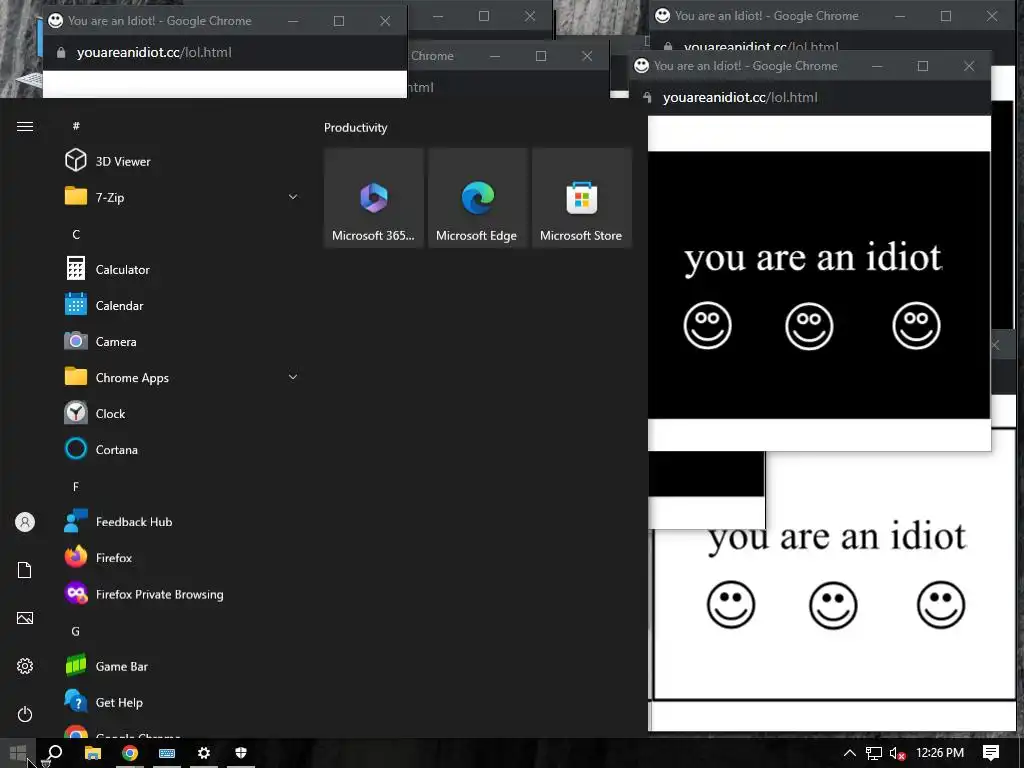Select the C letter header in app list
1024x768 pixels.
tap(76, 234)
